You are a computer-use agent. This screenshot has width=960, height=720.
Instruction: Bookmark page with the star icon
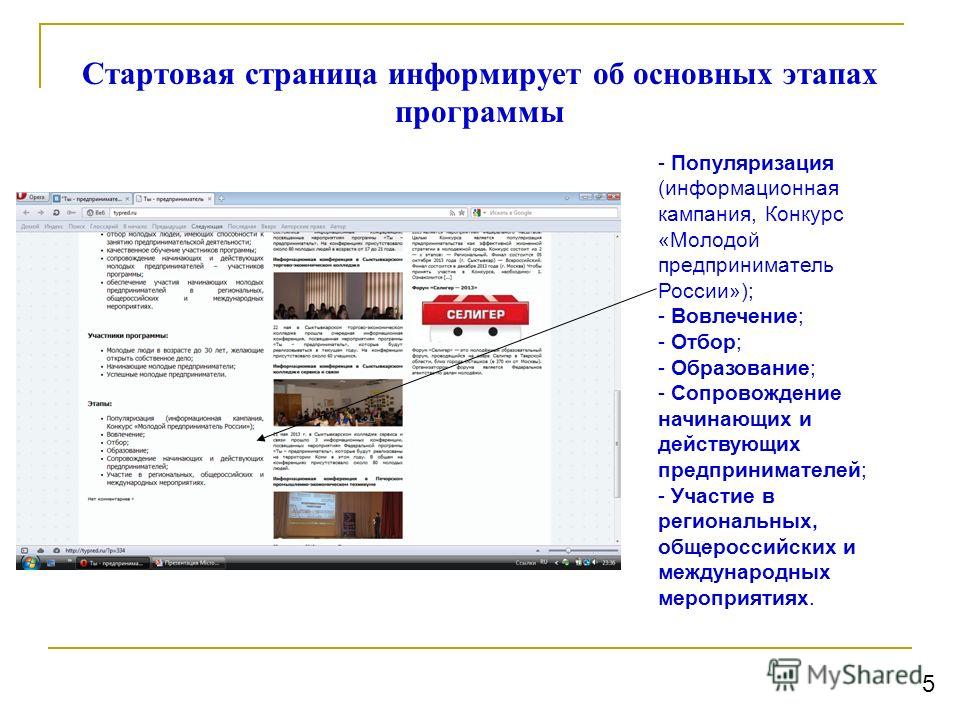(x=462, y=213)
